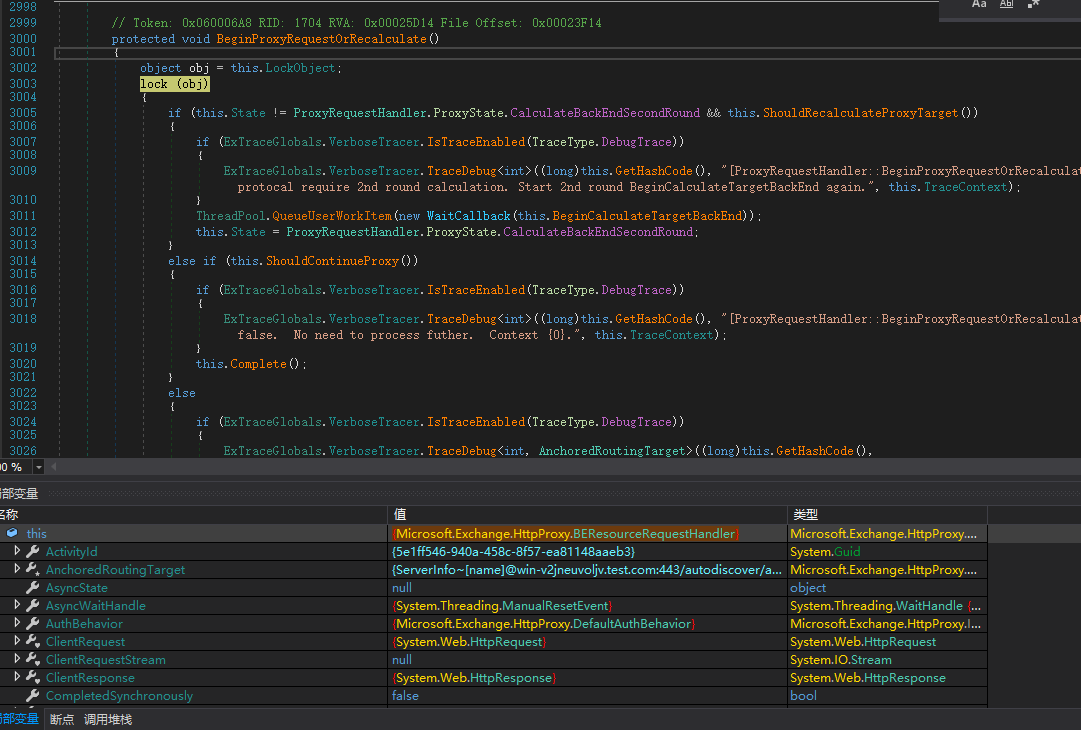The width and height of the screenshot is (1081, 730).
Task: Click QueueUserWorkItem on line 3011
Action: tap(332, 216)
